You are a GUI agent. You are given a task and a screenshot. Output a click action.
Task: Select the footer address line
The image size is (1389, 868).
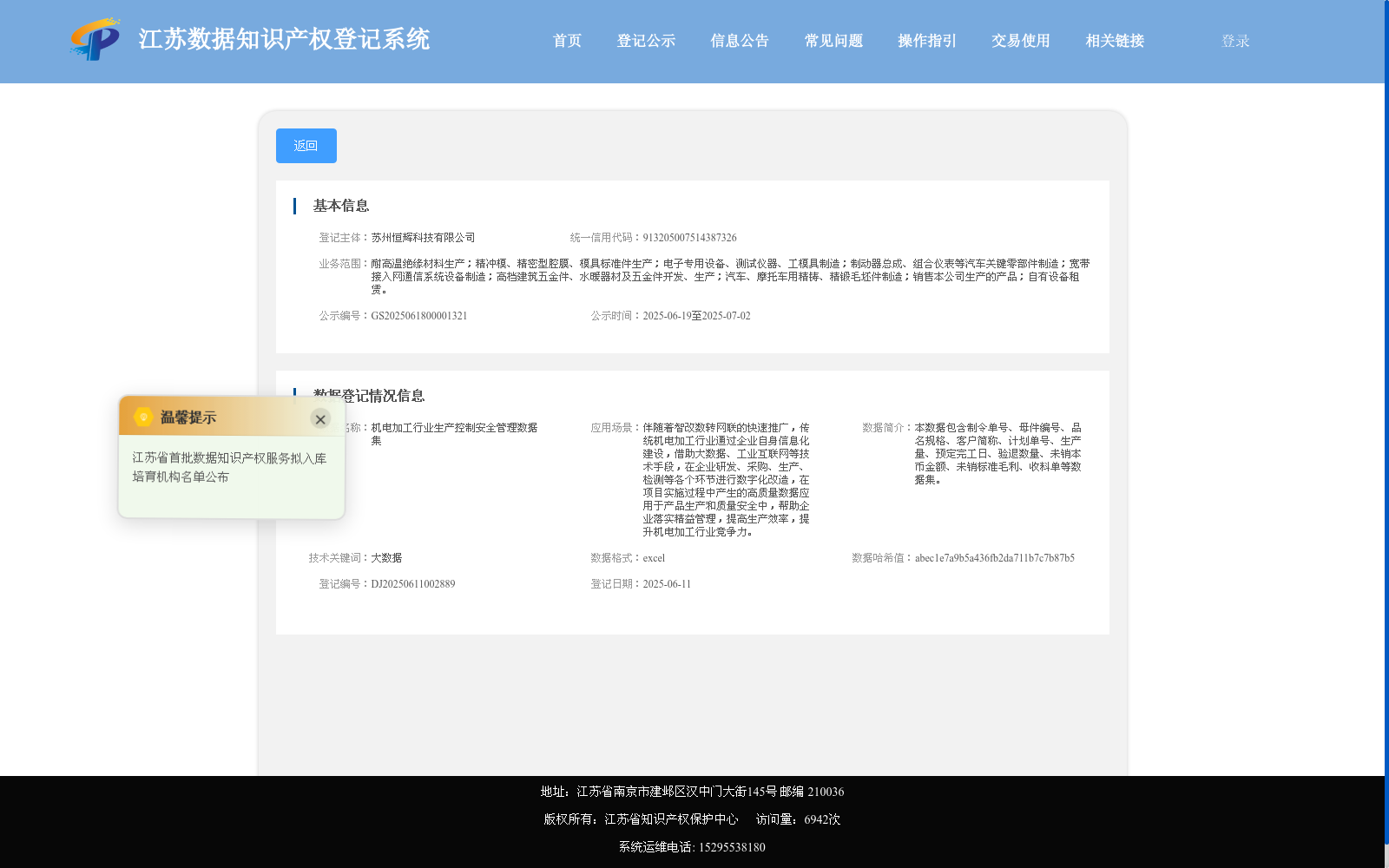point(692,792)
